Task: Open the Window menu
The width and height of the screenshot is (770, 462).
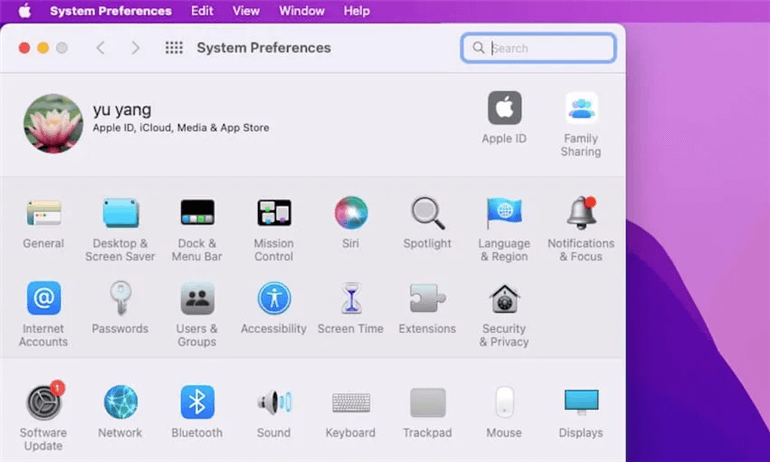Action: 302,11
